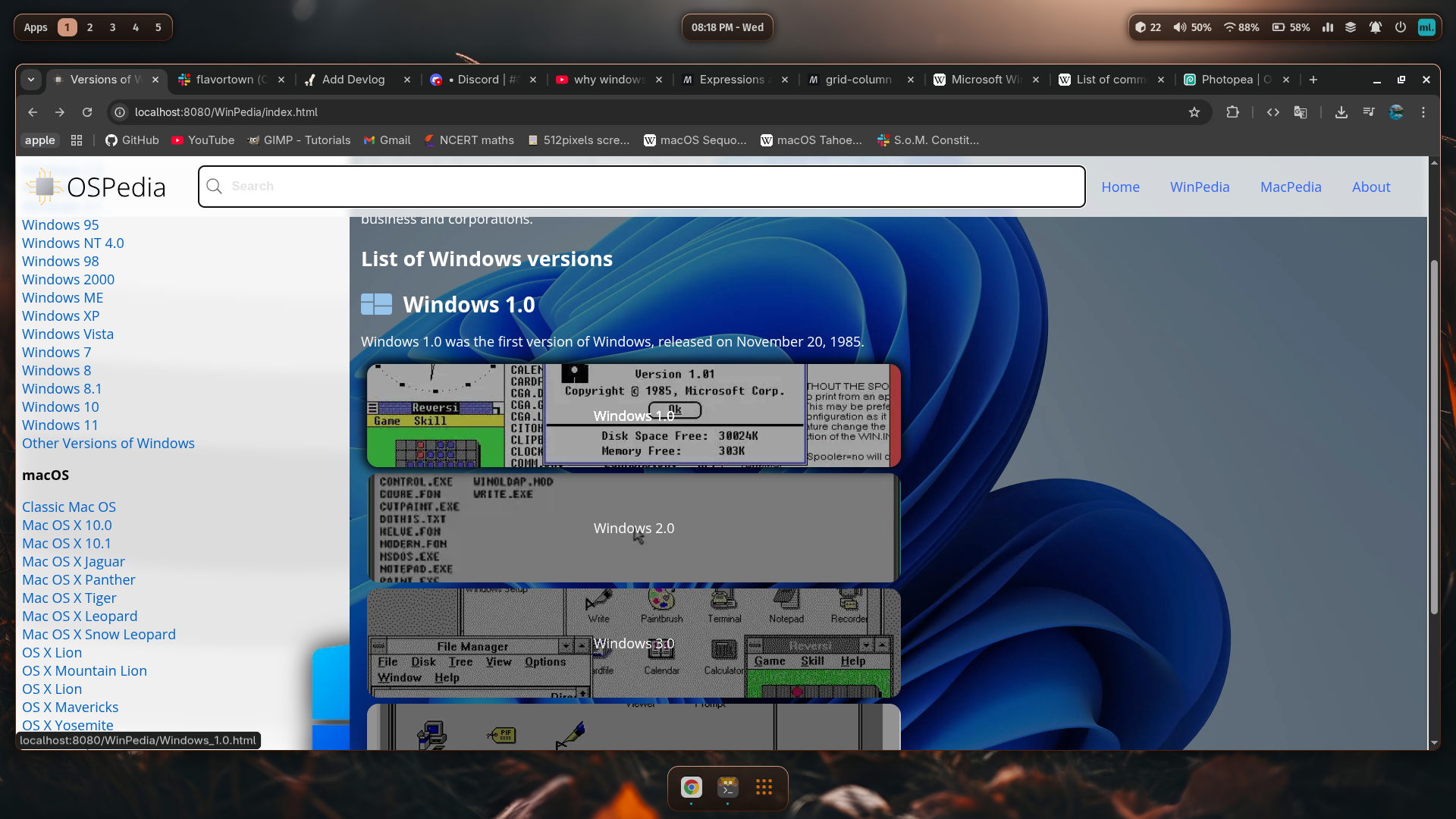Open the downloads icon in toolbar
1456x819 pixels.
pos(1341,112)
